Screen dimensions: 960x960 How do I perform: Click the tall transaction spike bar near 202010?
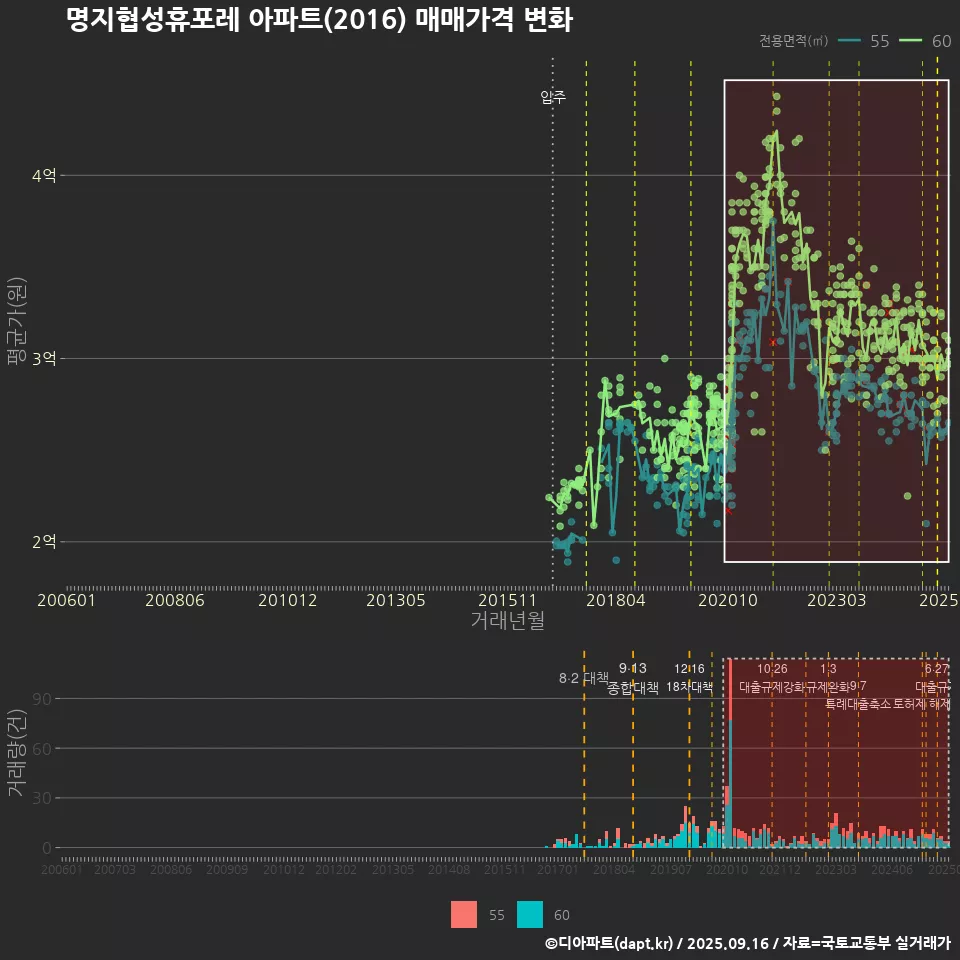(x=730, y=753)
